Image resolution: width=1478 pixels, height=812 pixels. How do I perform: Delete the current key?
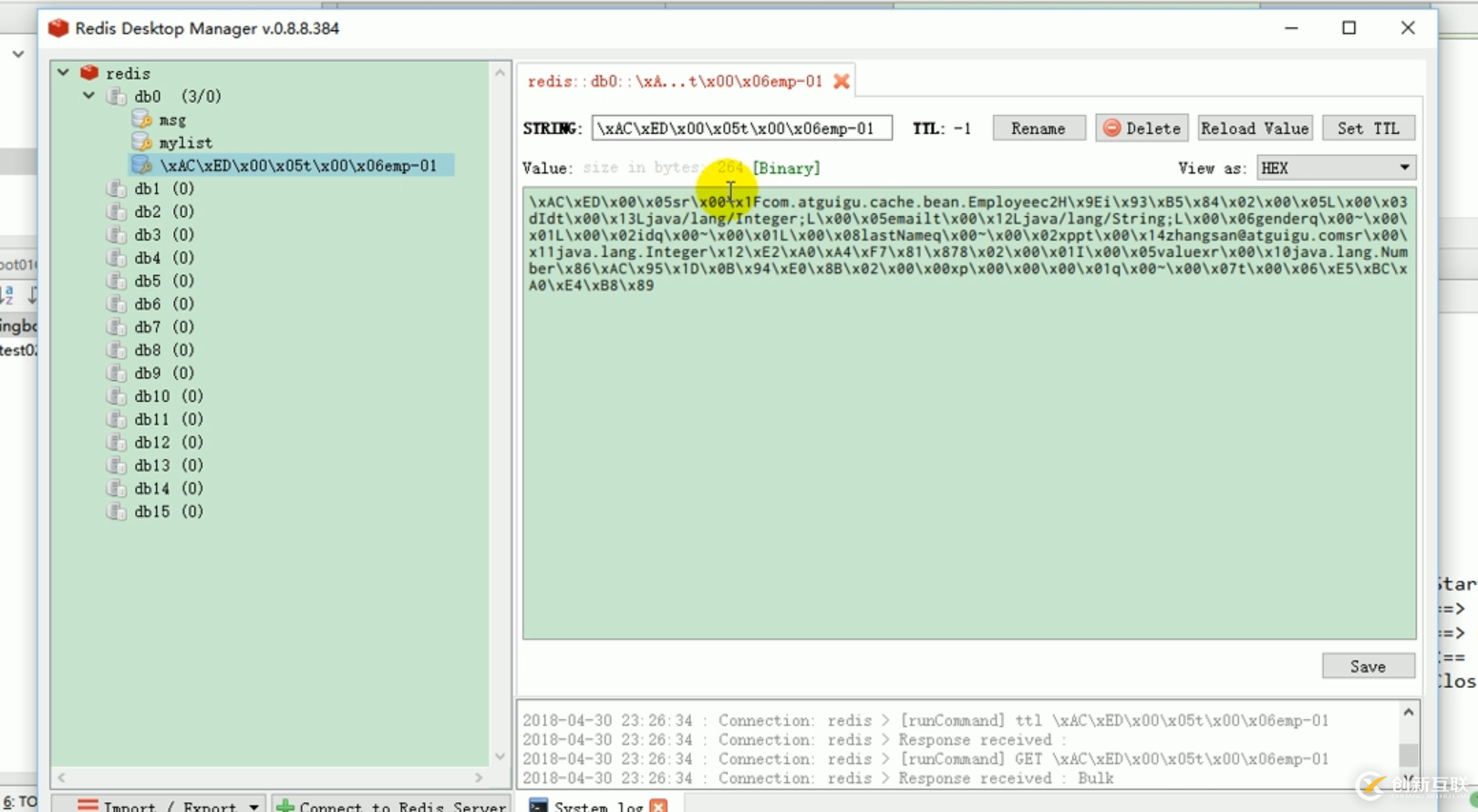1142,128
